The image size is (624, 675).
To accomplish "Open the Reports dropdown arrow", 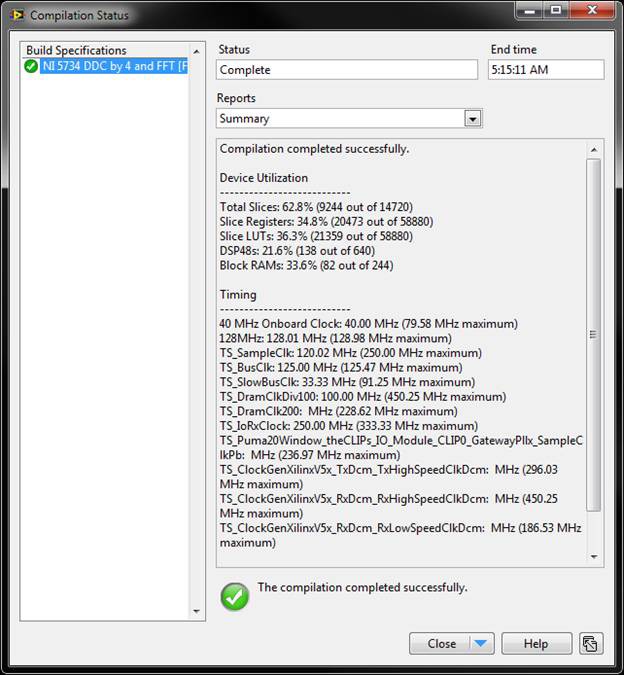I will [473, 119].
